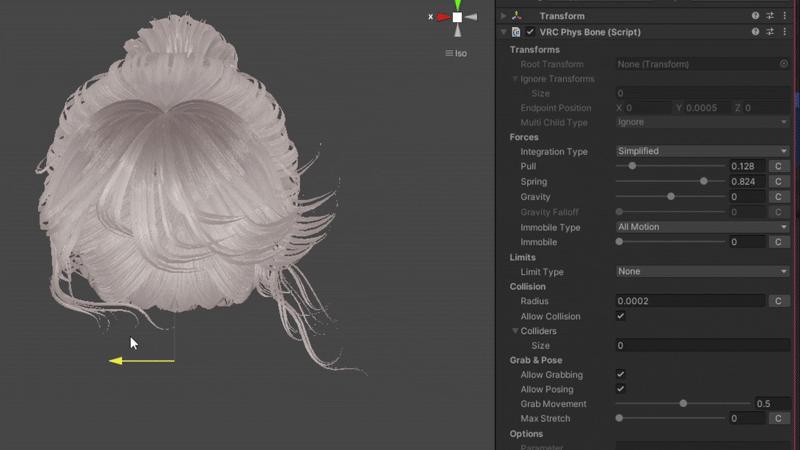The height and width of the screenshot is (450, 800).
Task: Disable the VRC Phys Bone component checkbox
Action: coord(530,32)
